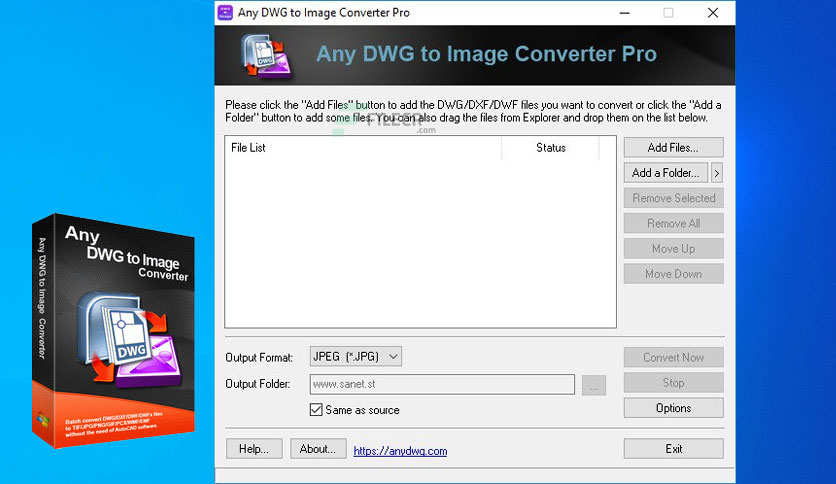Click the browse button beside Output Folder

tap(594, 385)
